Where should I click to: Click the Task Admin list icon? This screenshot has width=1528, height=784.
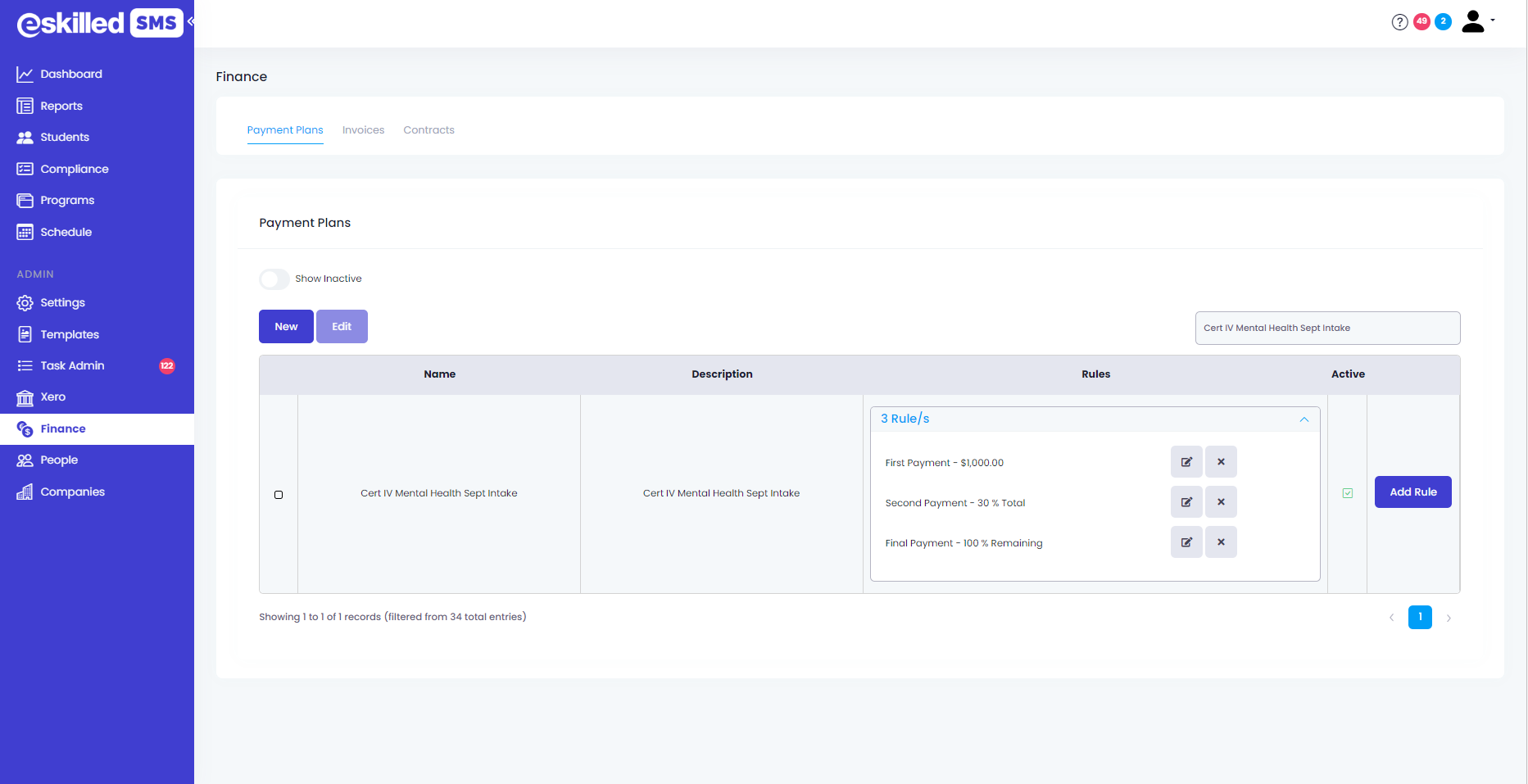coord(25,366)
